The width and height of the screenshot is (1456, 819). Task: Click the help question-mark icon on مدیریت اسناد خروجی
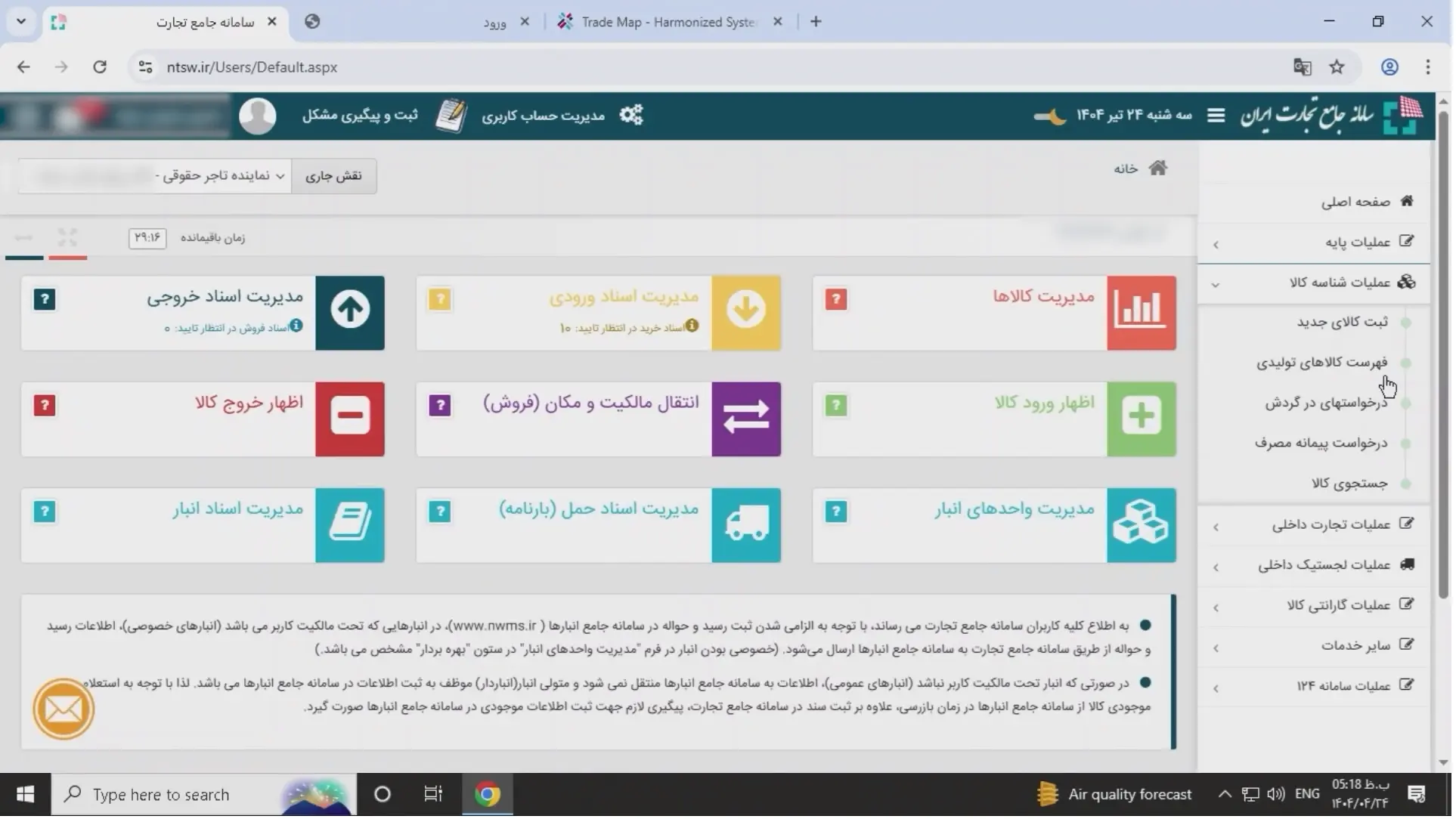point(45,299)
